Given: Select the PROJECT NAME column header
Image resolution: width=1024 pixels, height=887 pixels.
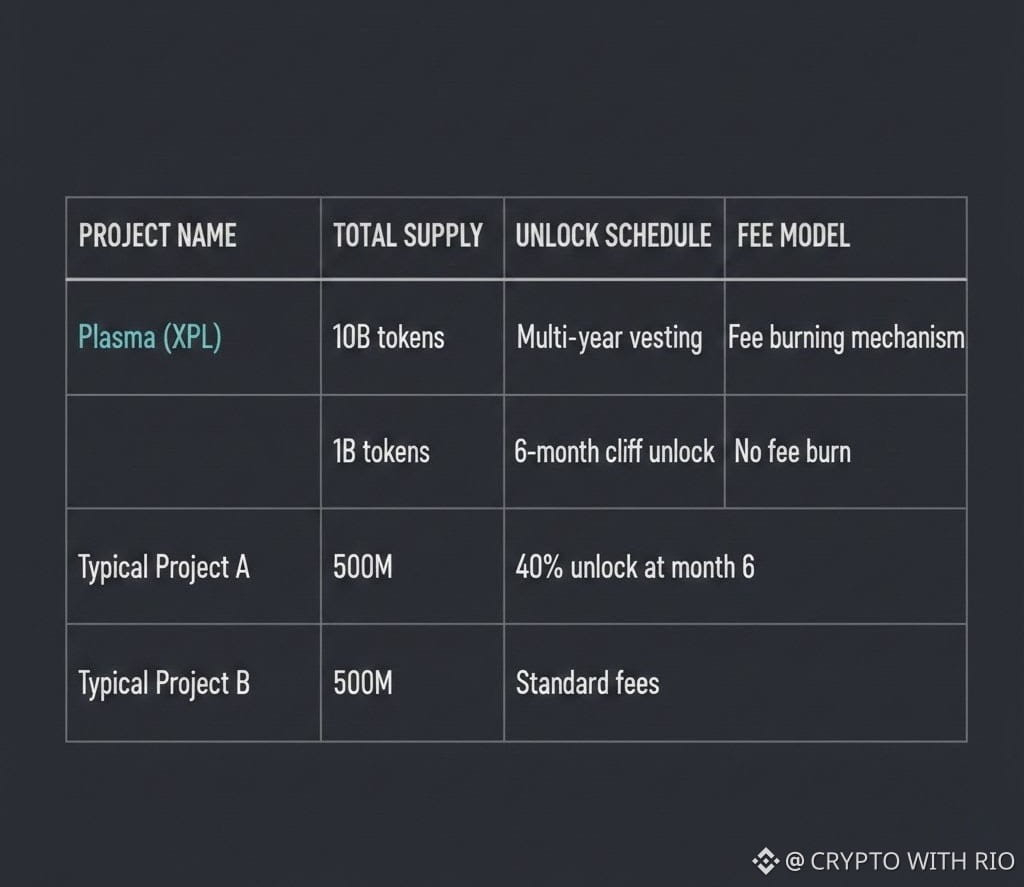Looking at the screenshot, I should (158, 236).
